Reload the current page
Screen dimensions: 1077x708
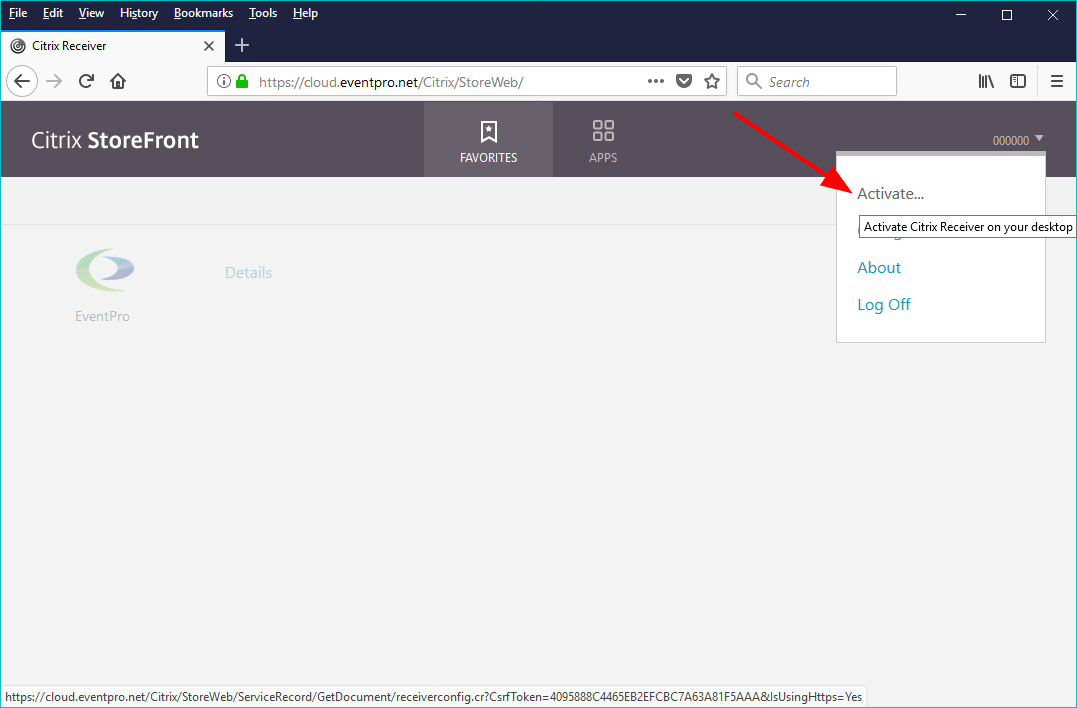point(86,82)
